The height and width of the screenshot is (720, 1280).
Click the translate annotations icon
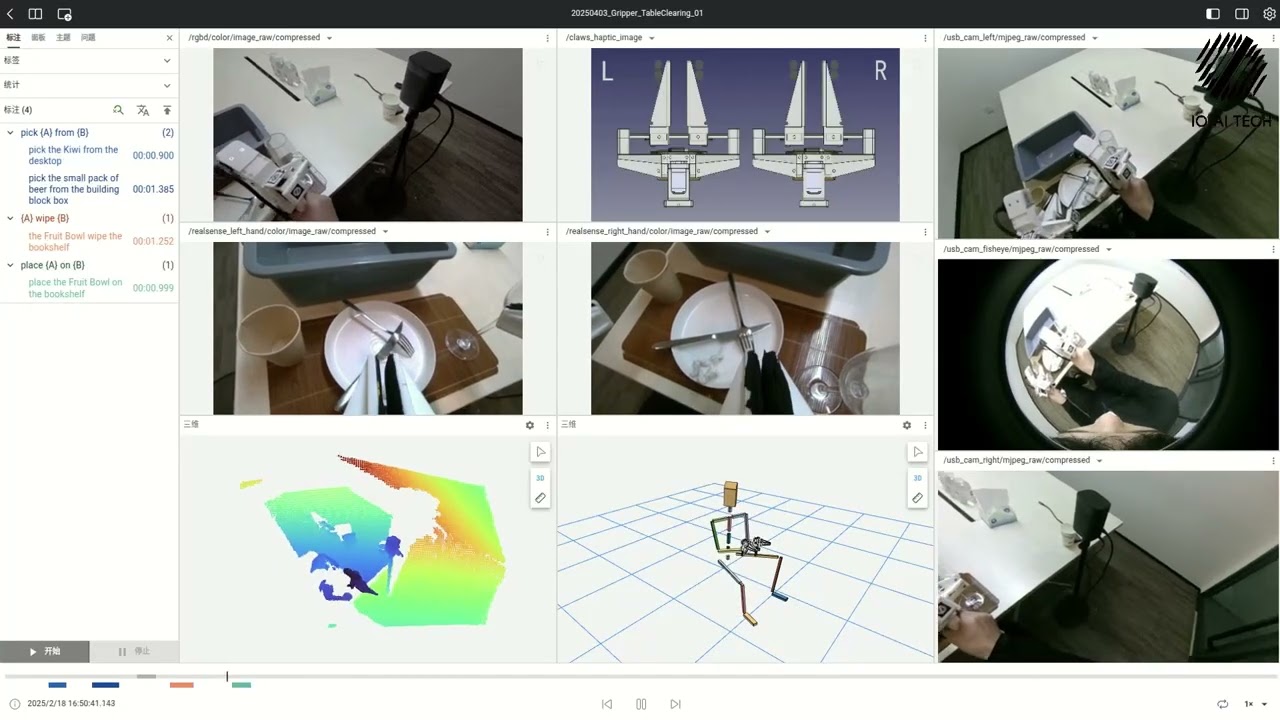click(143, 110)
